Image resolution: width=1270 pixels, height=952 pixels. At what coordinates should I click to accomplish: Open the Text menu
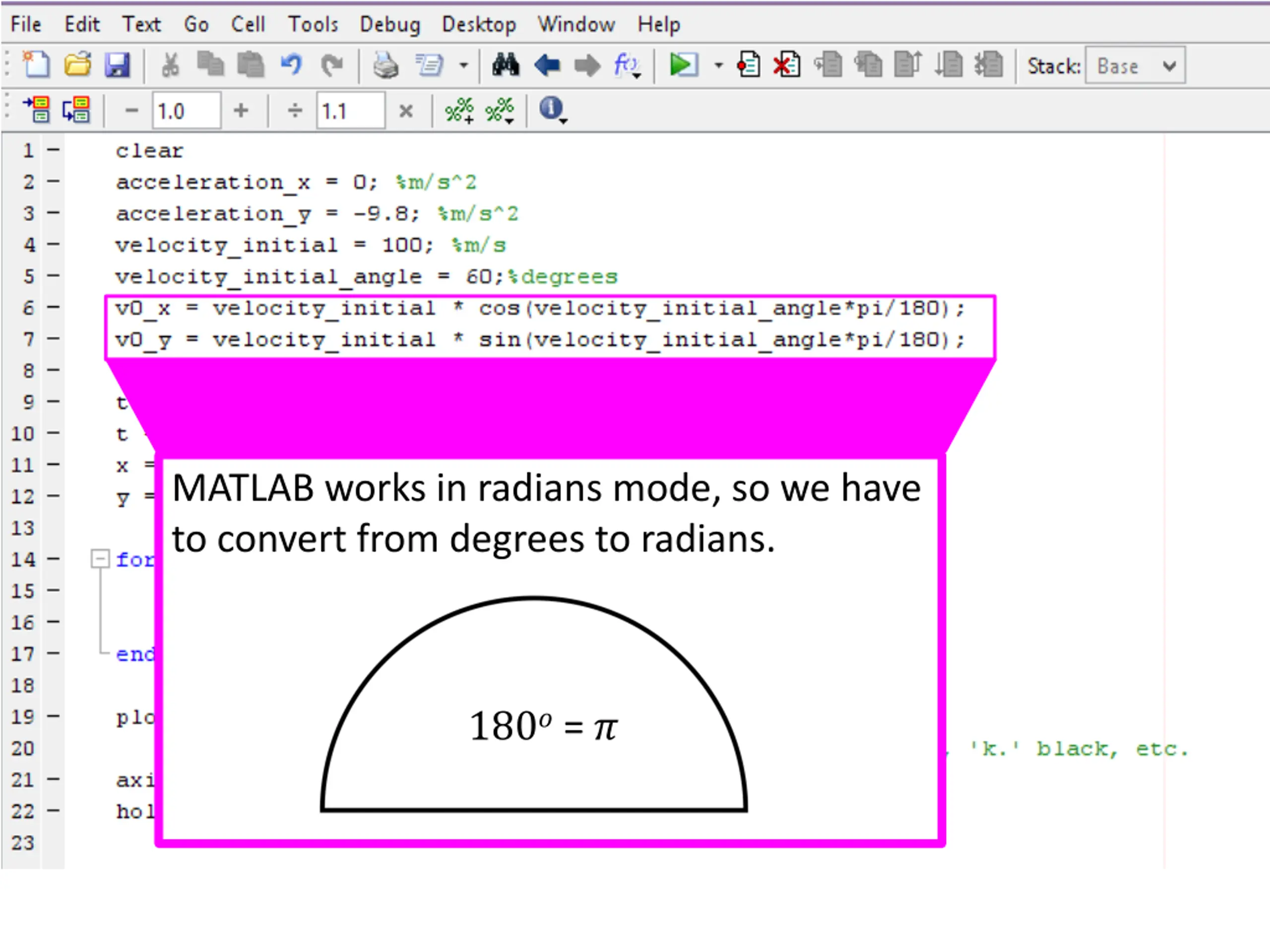point(141,24)
